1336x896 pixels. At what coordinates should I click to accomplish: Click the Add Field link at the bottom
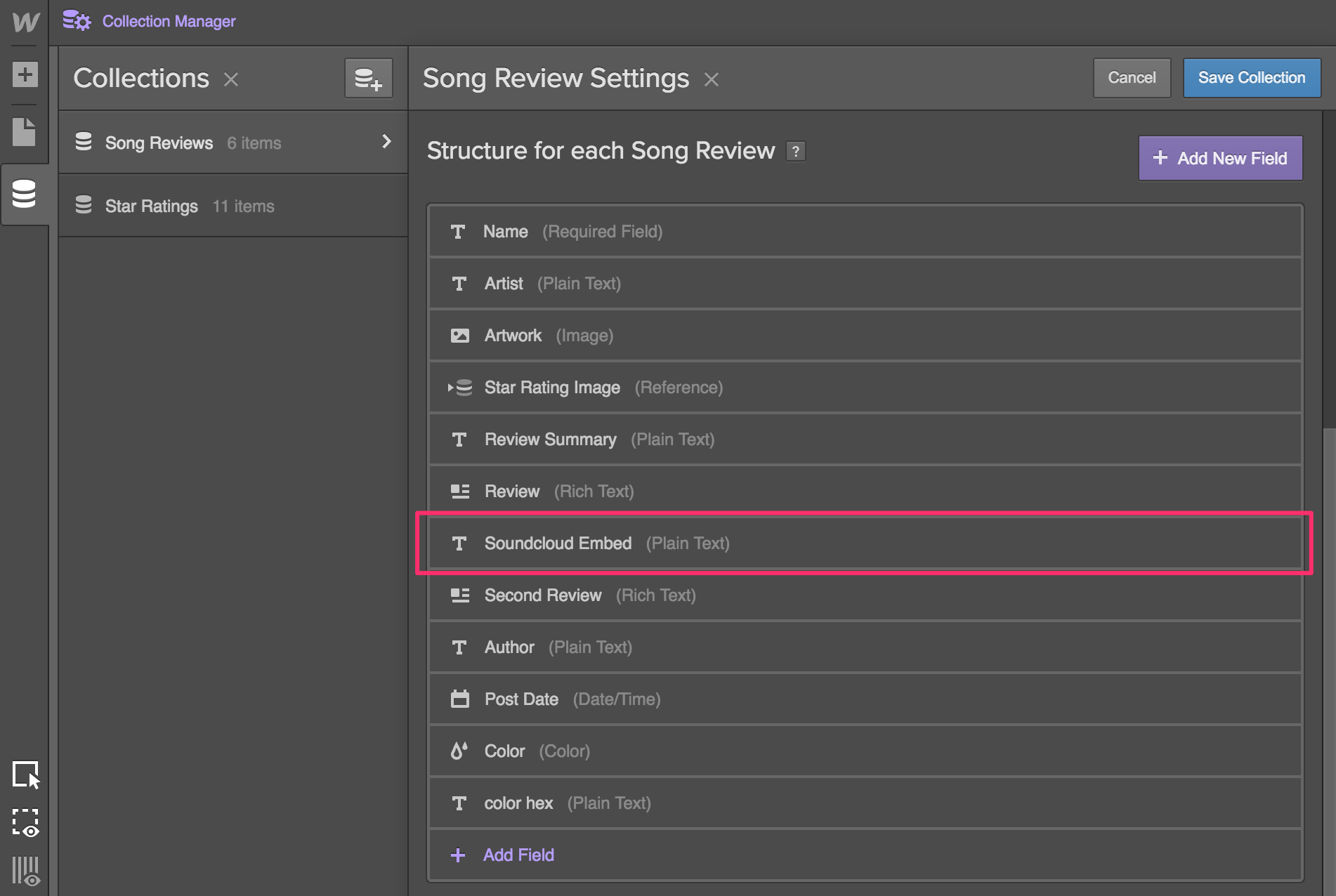(x=518, y=855)
